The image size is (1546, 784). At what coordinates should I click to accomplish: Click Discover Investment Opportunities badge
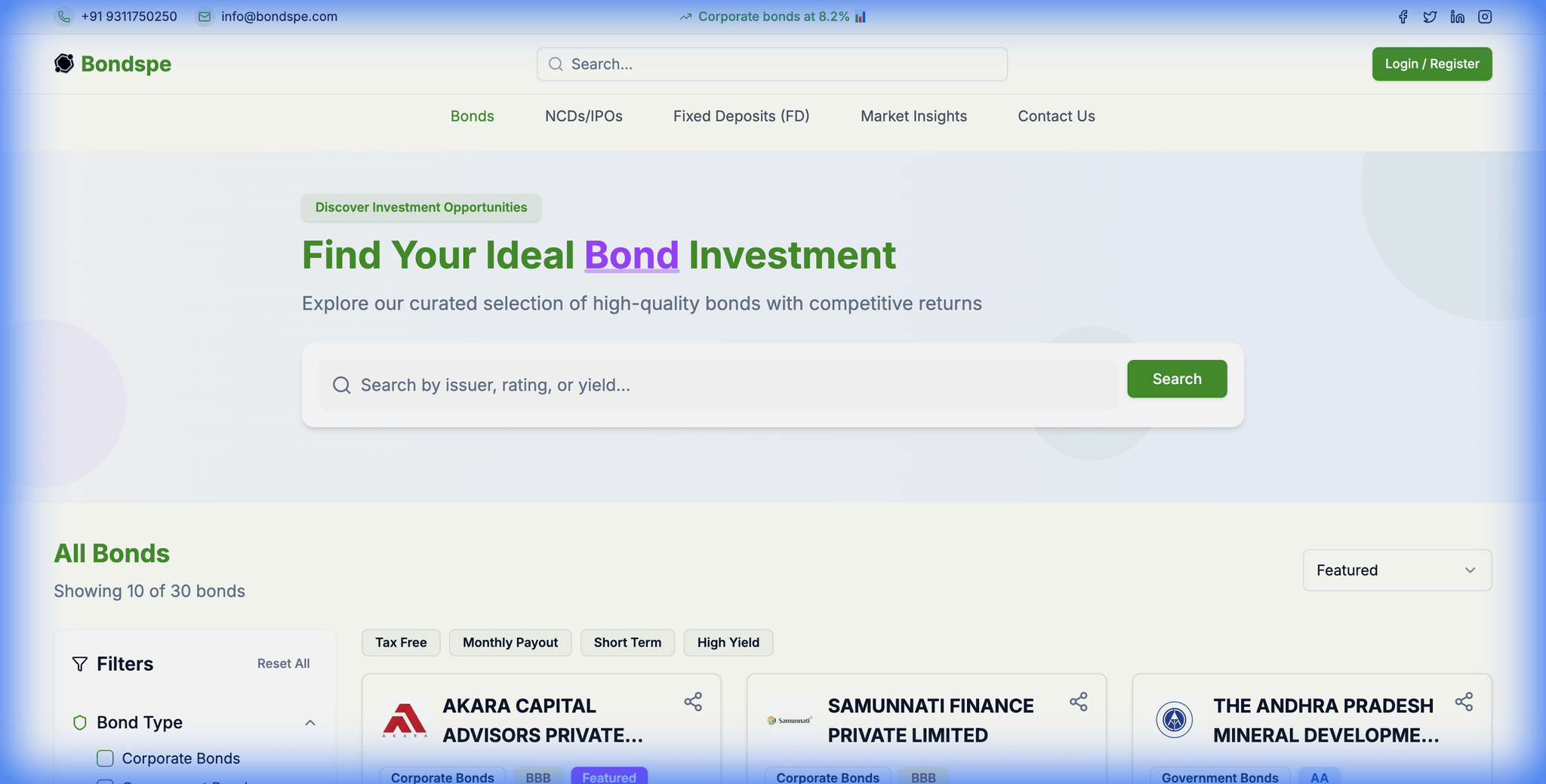point(421,208)
